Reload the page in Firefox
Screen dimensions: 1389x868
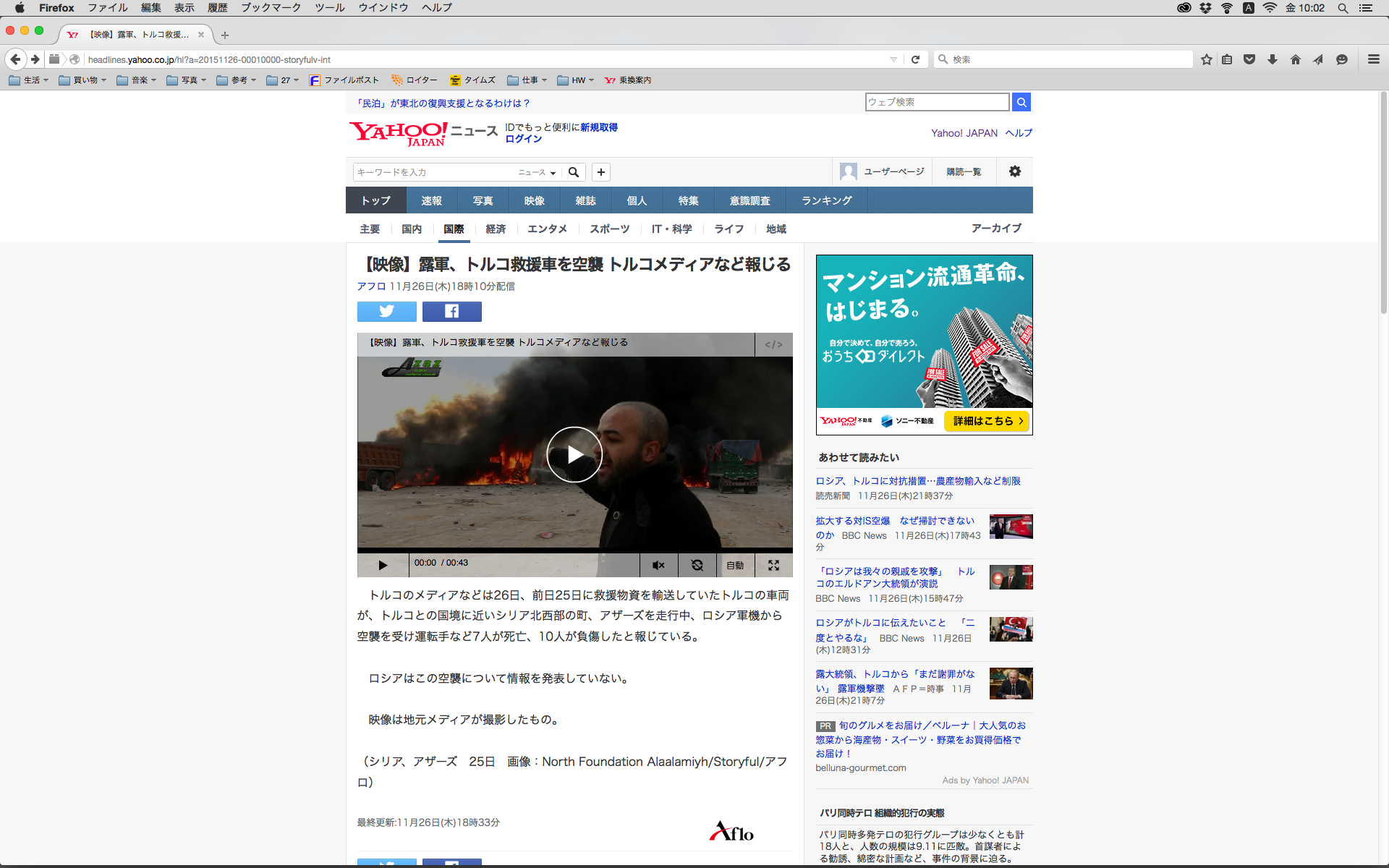coord(915,59)
